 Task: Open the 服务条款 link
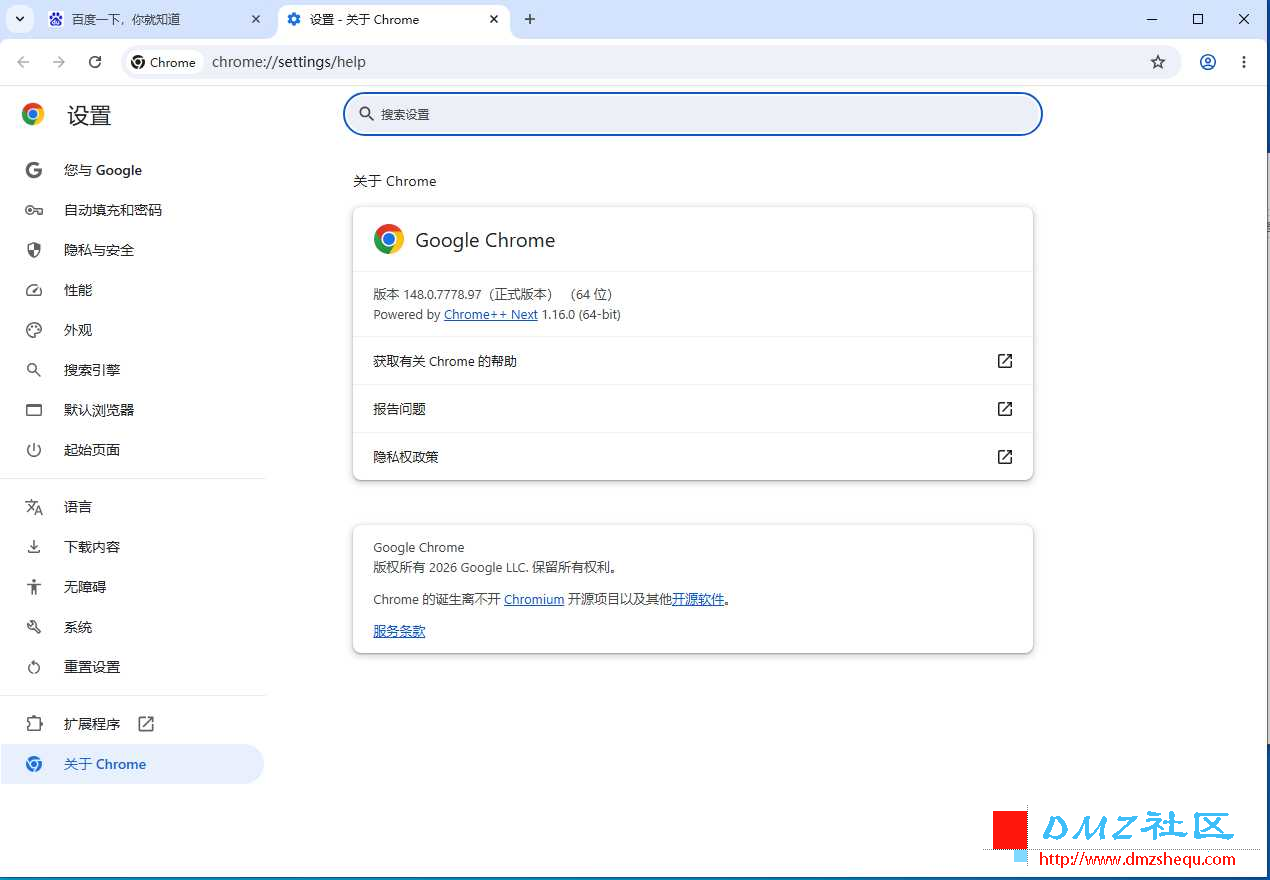(399, 631)
